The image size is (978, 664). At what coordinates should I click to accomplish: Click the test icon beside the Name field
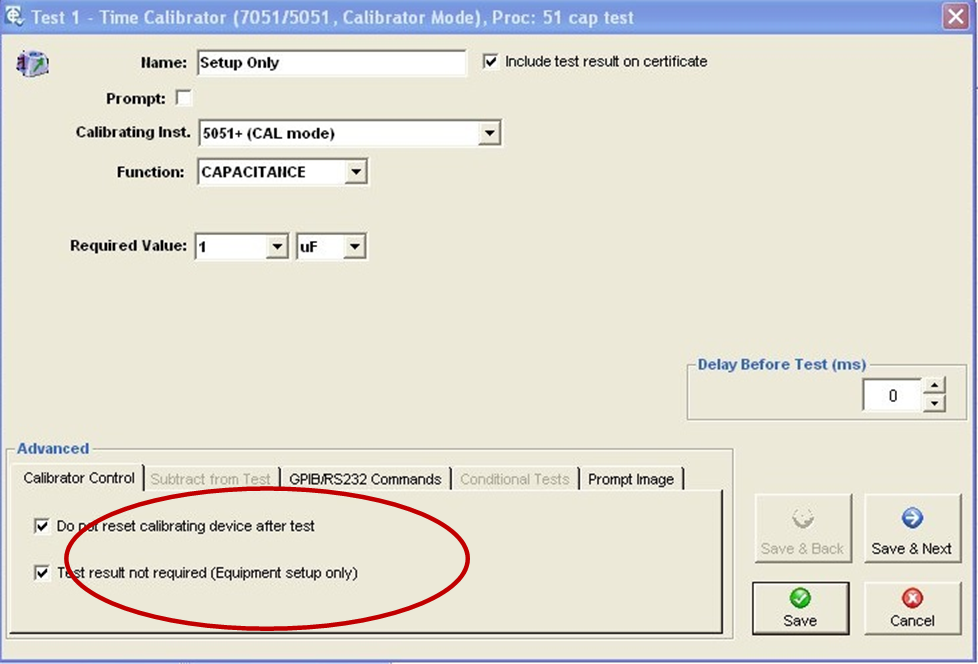click(x=33, y=64)
